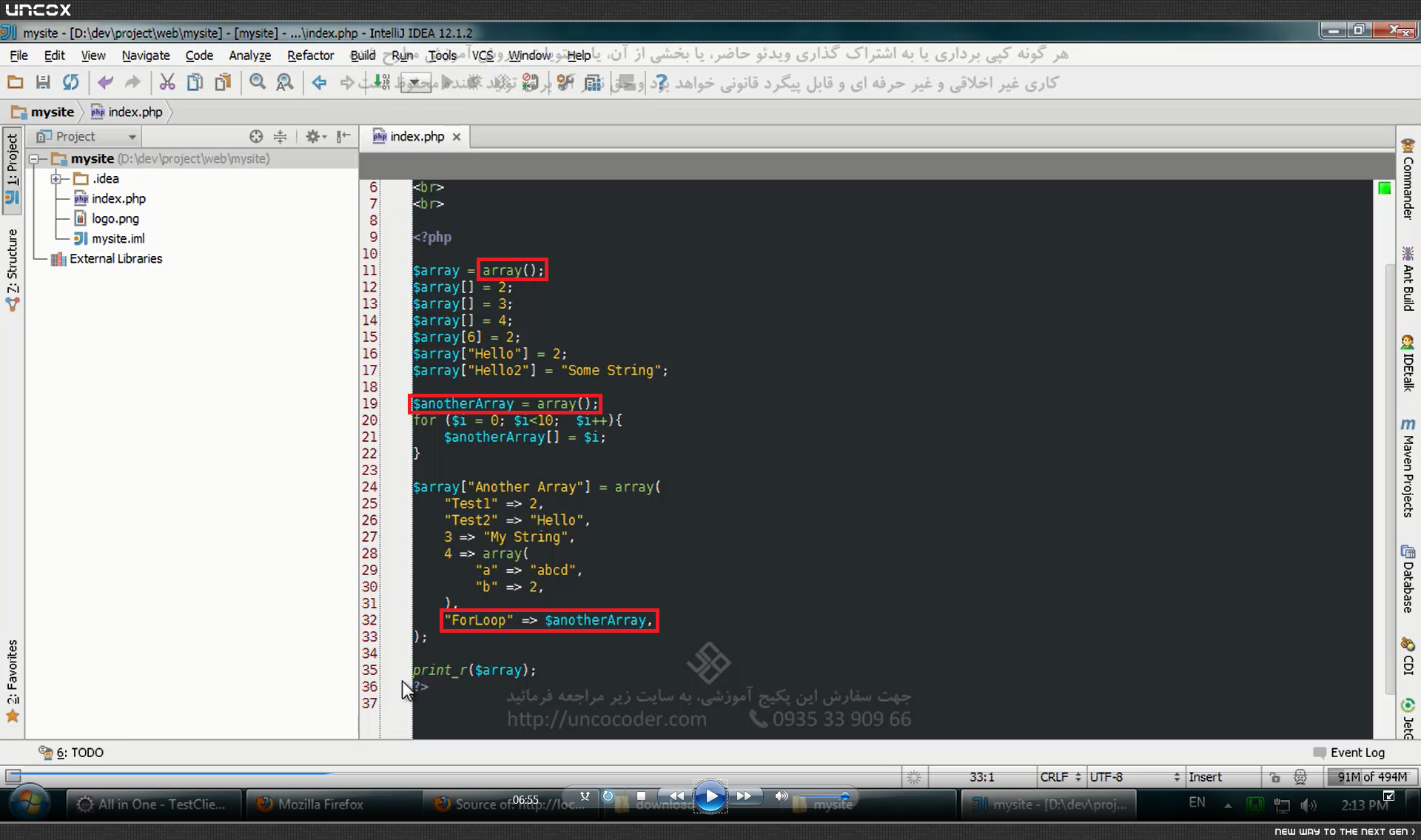Click the Save All toolbar icon

coord(43,83)
